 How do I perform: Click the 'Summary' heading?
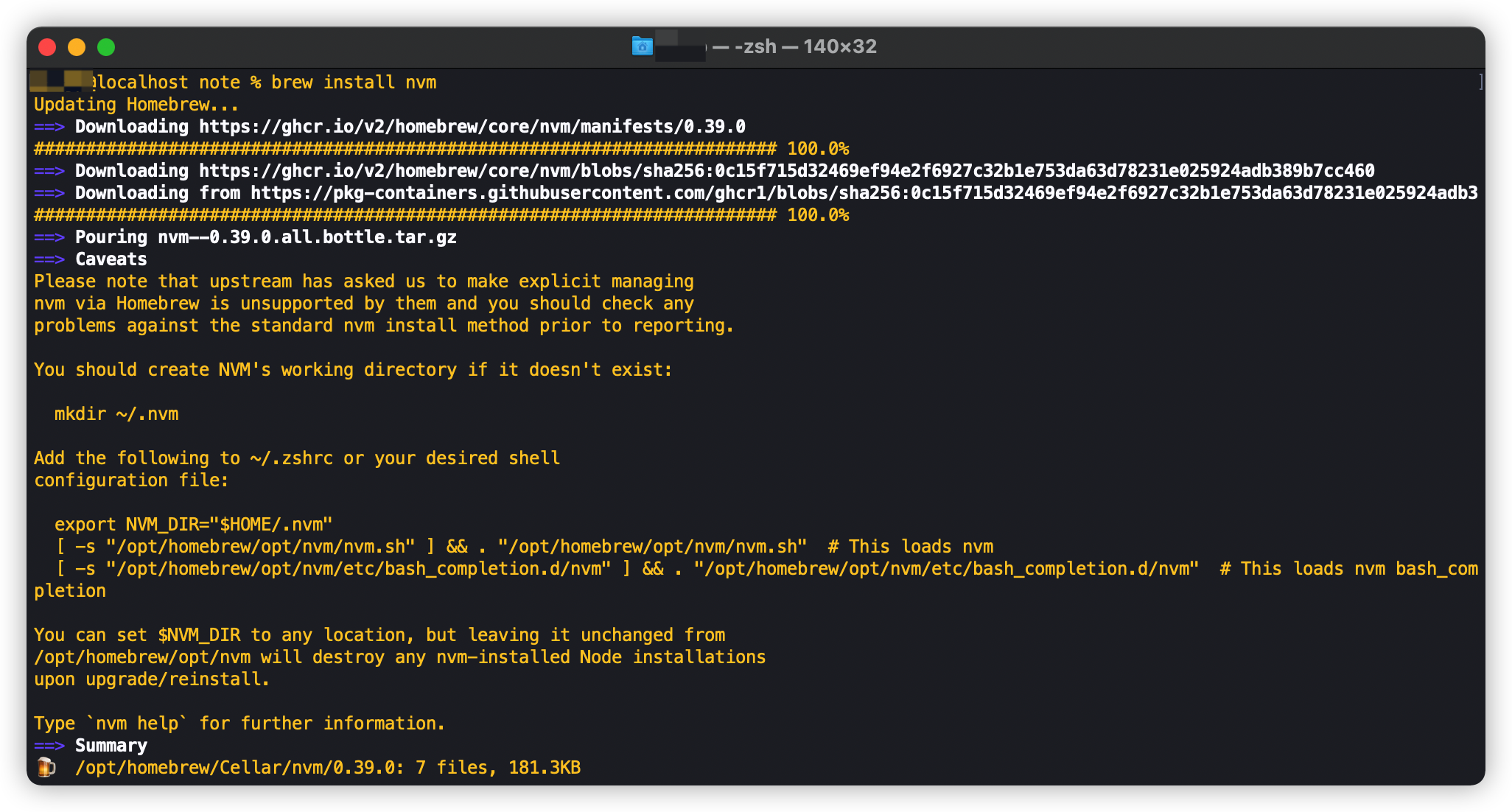coord(111,746)
